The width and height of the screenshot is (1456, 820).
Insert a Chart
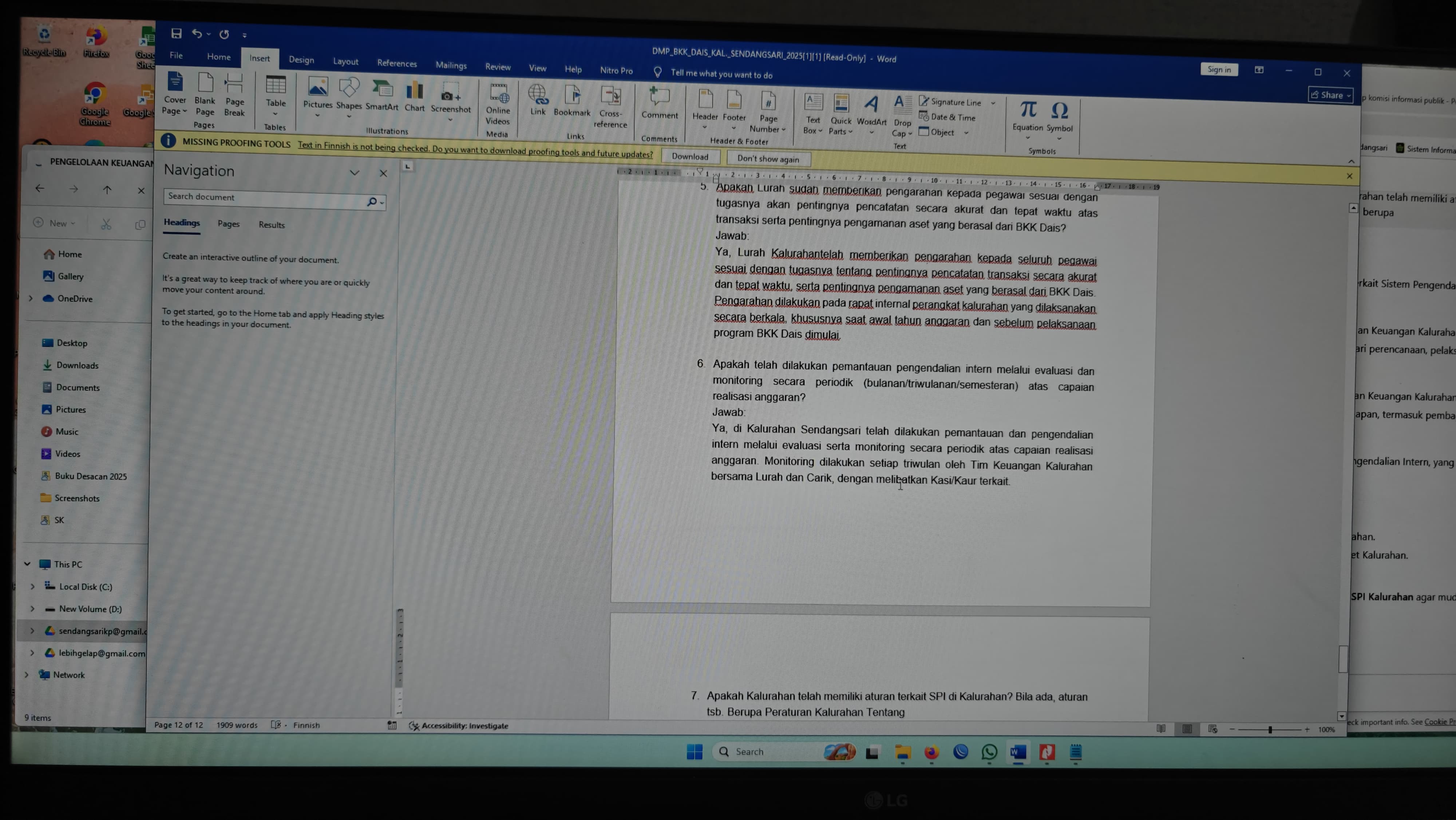414,97
